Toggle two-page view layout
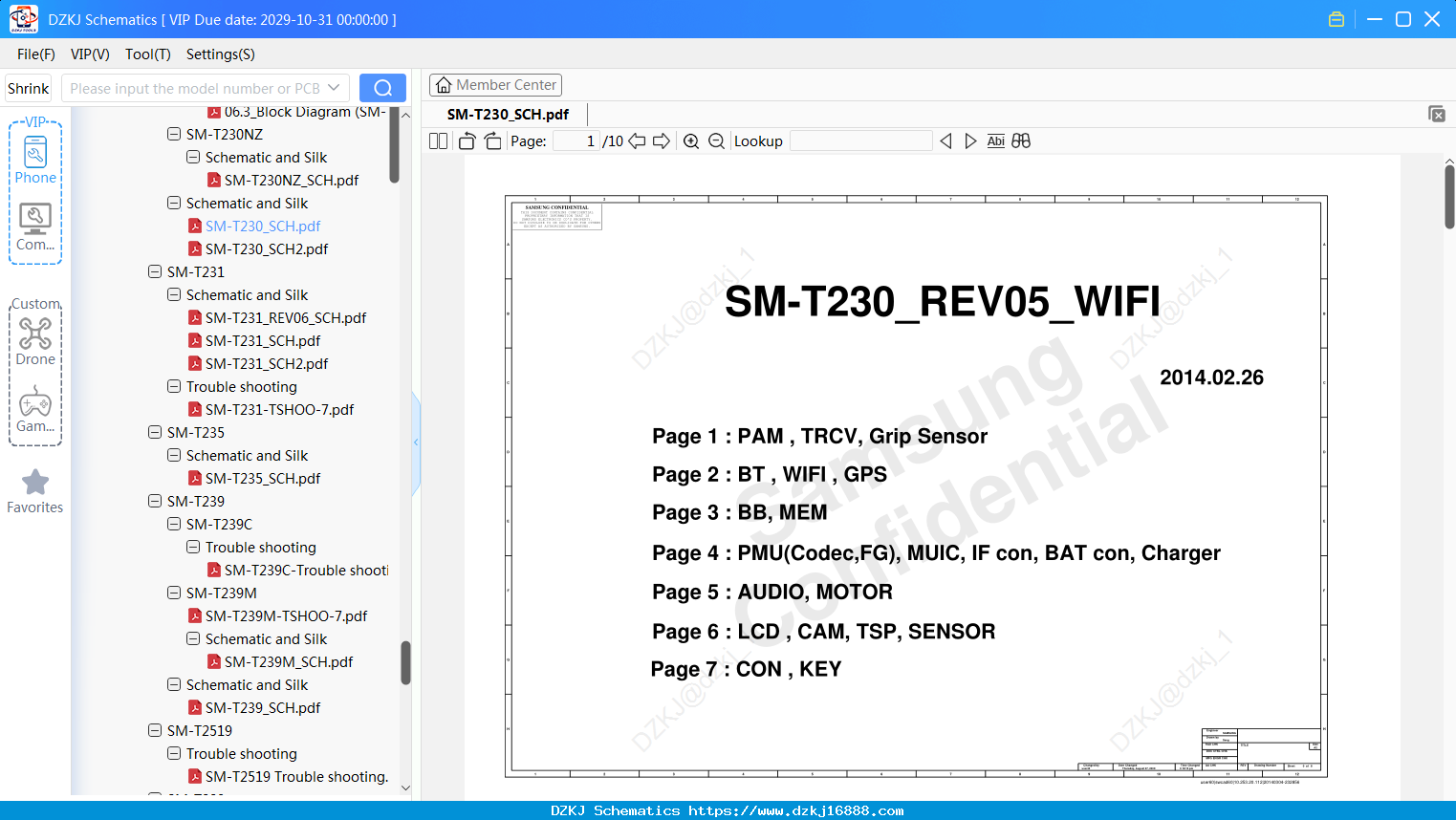The image size is (1456, 820). (439, 140)
